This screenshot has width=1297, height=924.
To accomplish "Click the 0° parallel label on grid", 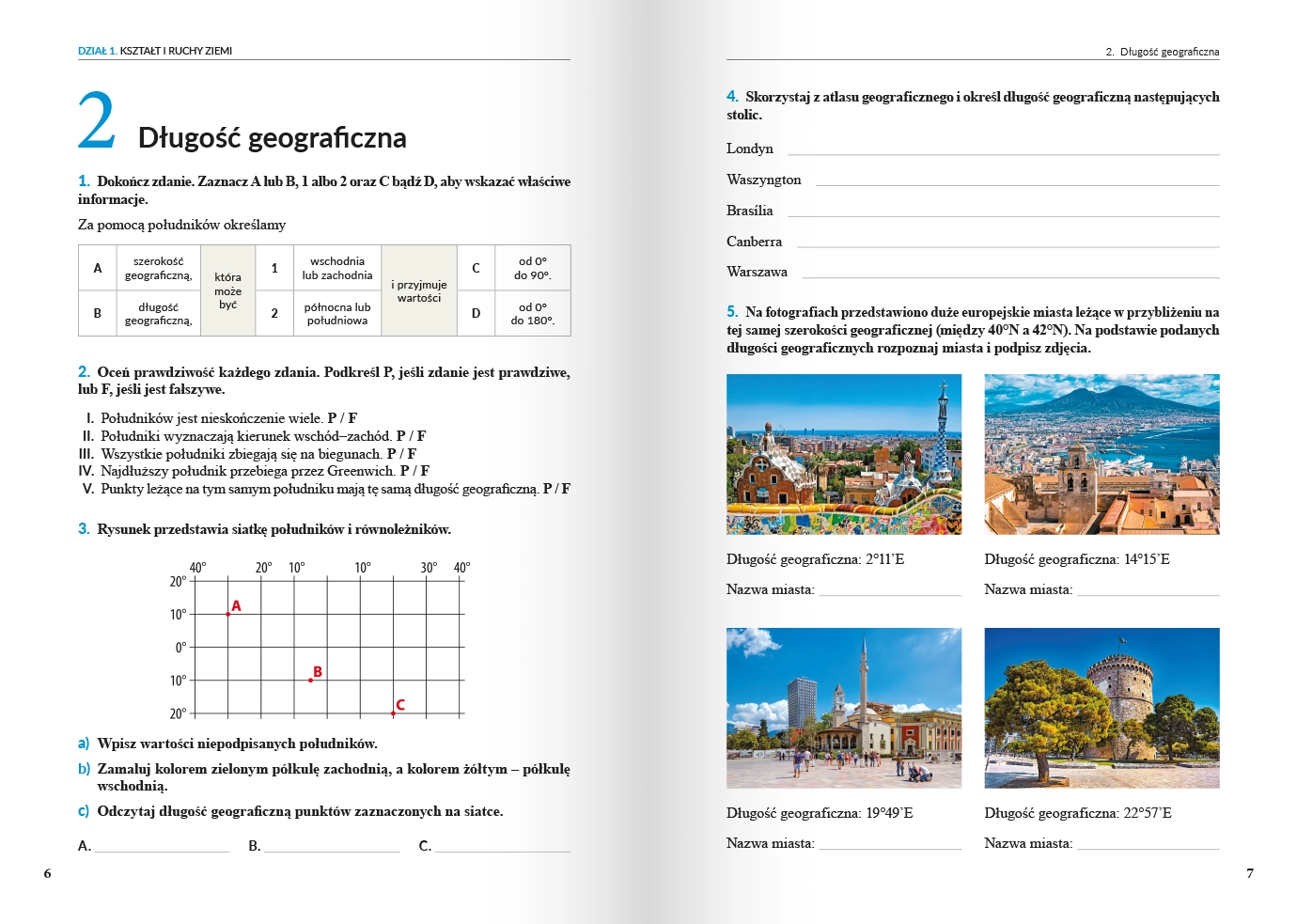I will (x=180, y=648).
